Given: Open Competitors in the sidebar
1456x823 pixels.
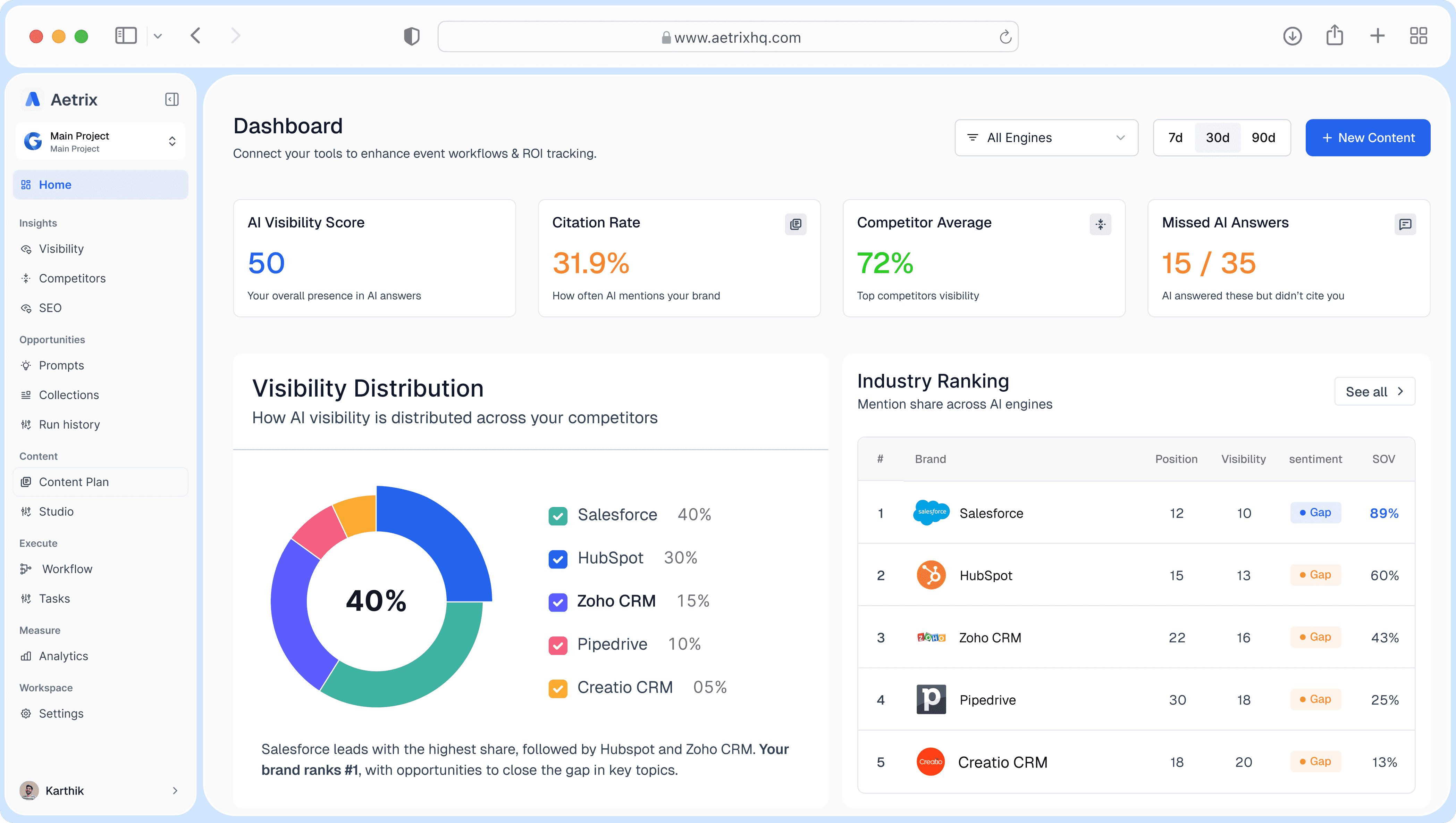Looking at the screenshot, I should [x=101, y=278].
